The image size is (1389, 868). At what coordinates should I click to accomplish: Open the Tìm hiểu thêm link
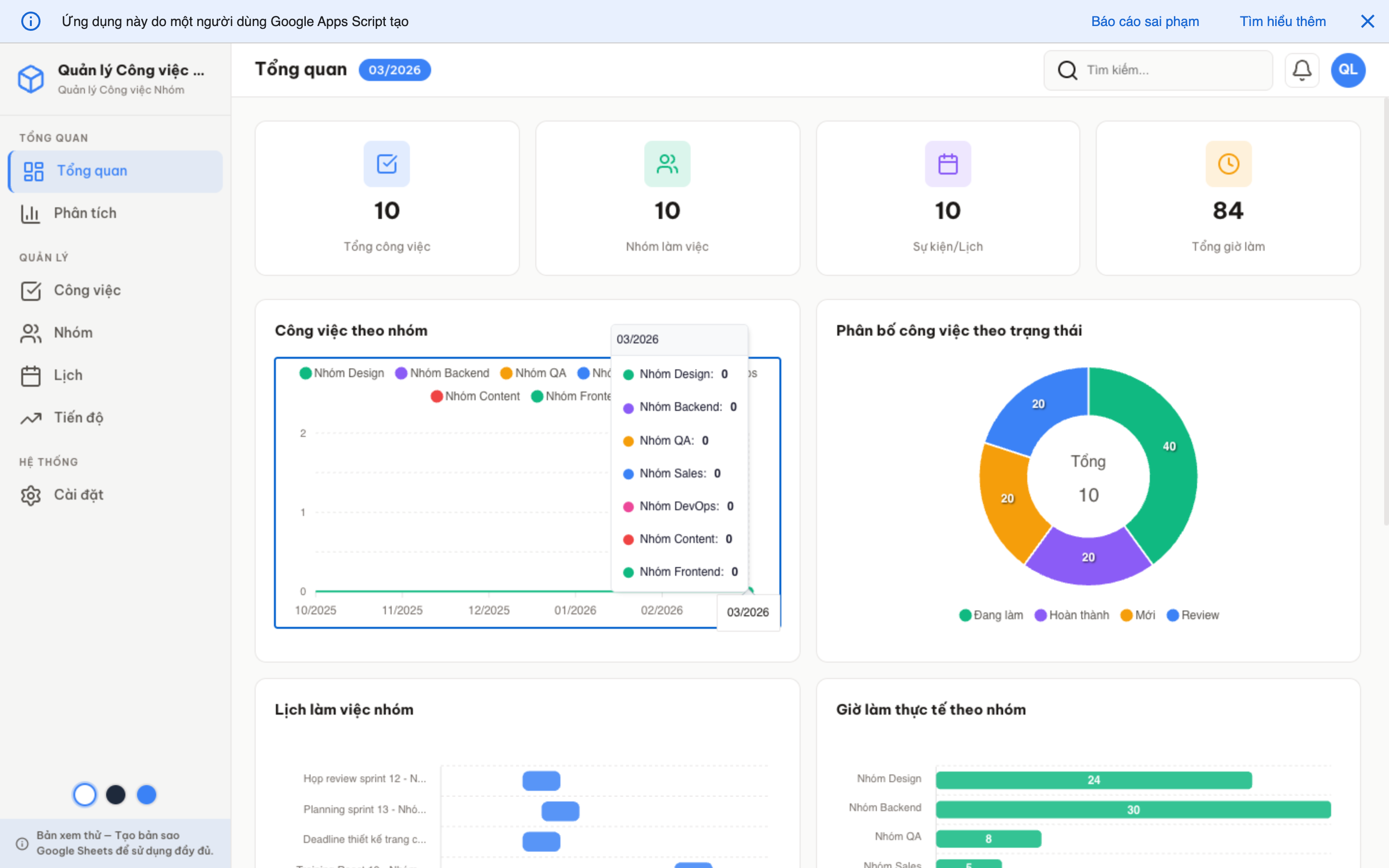(x=1282, y=21)
